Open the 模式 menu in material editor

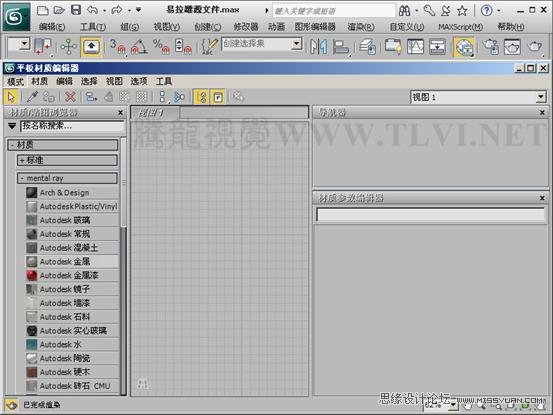tap(16, 81)
